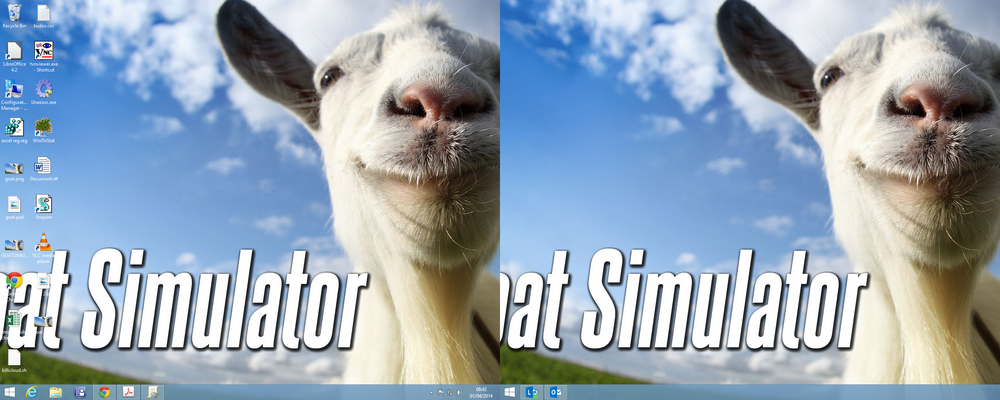Open the Start button on left taskbar
1000x400 pixels.
coord(10,392)
